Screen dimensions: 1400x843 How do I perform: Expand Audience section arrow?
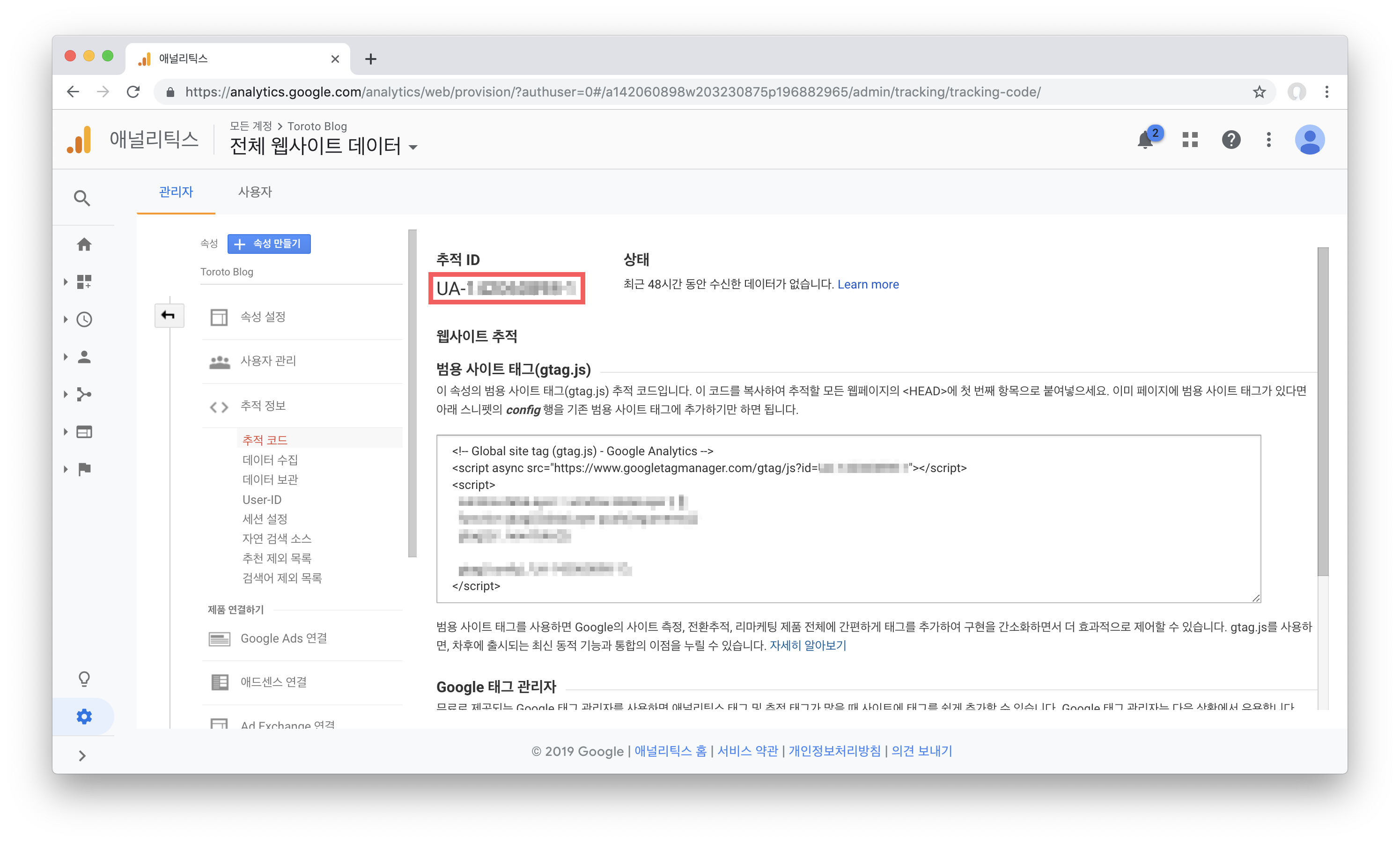[x=65, y=357]
